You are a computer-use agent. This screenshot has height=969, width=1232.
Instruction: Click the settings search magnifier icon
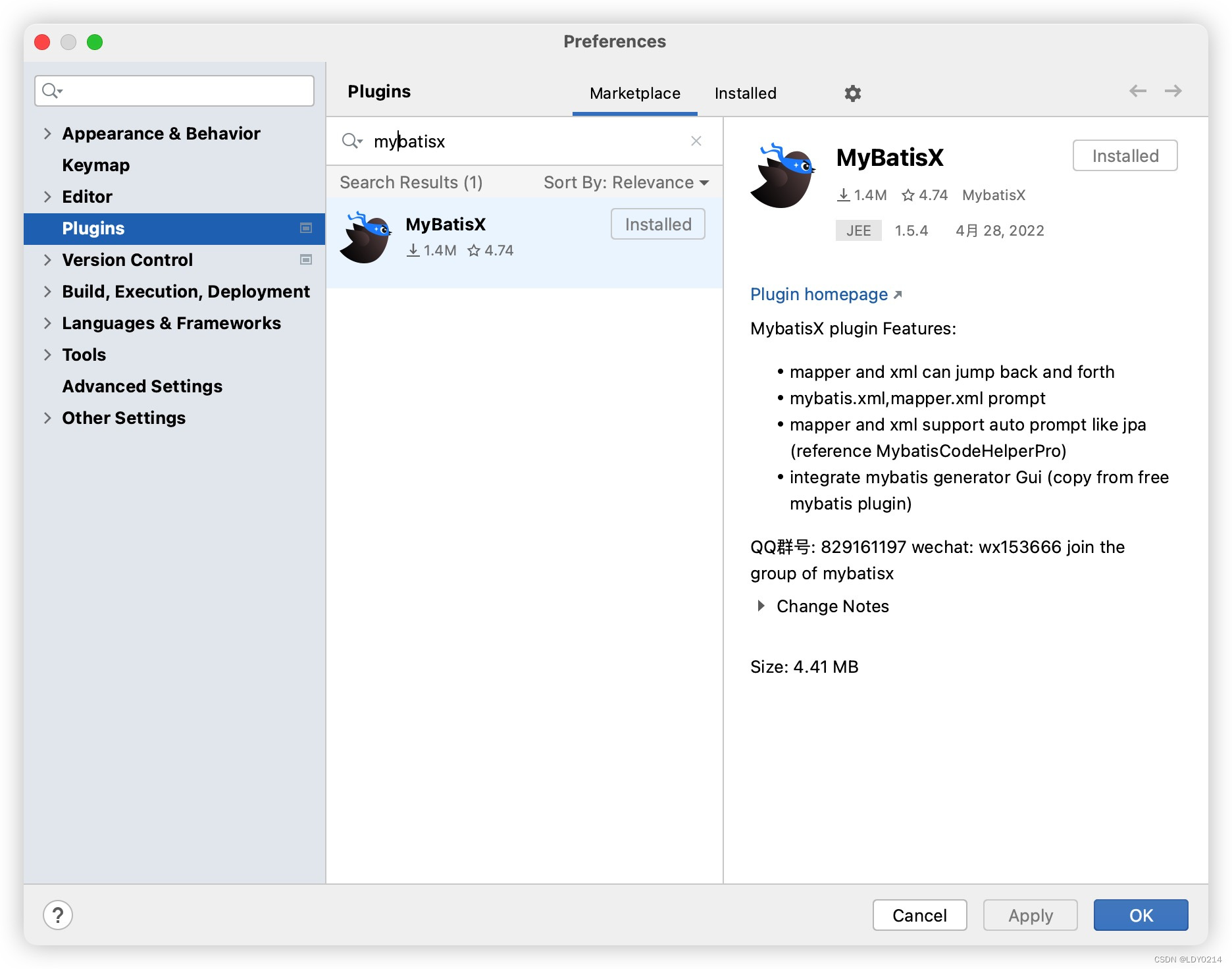pyautogui.click(x=52, y=91)
